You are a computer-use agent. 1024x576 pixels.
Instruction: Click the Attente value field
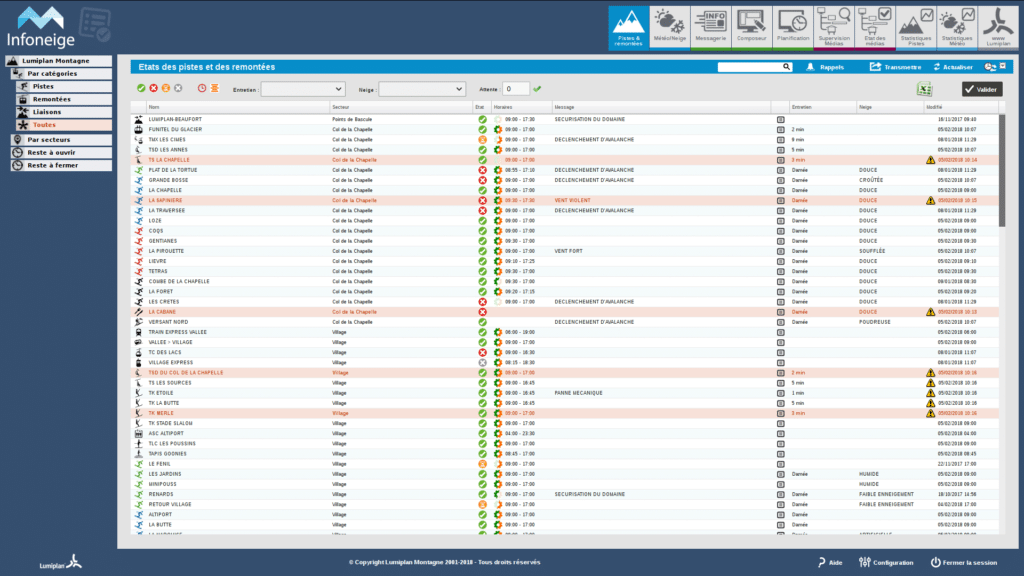[x=515, y=89]
